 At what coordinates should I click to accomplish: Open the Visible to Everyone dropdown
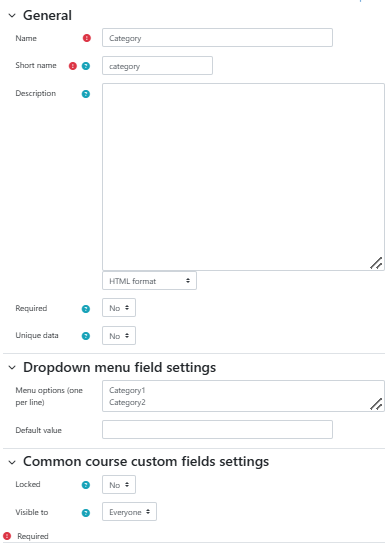pyautogui.click(x=129, y=512)
